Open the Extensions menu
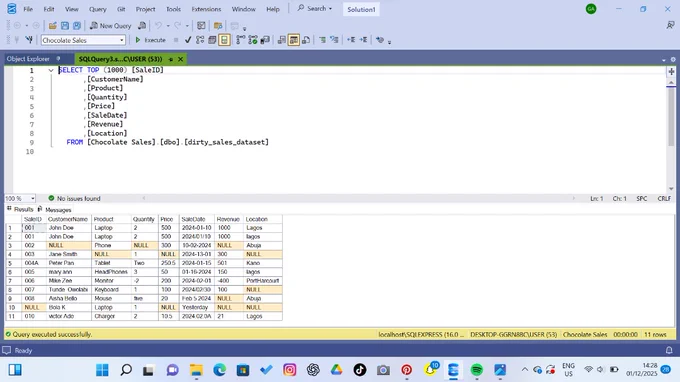The width and height of the screenshot is (680, 382). coord(206,9)
